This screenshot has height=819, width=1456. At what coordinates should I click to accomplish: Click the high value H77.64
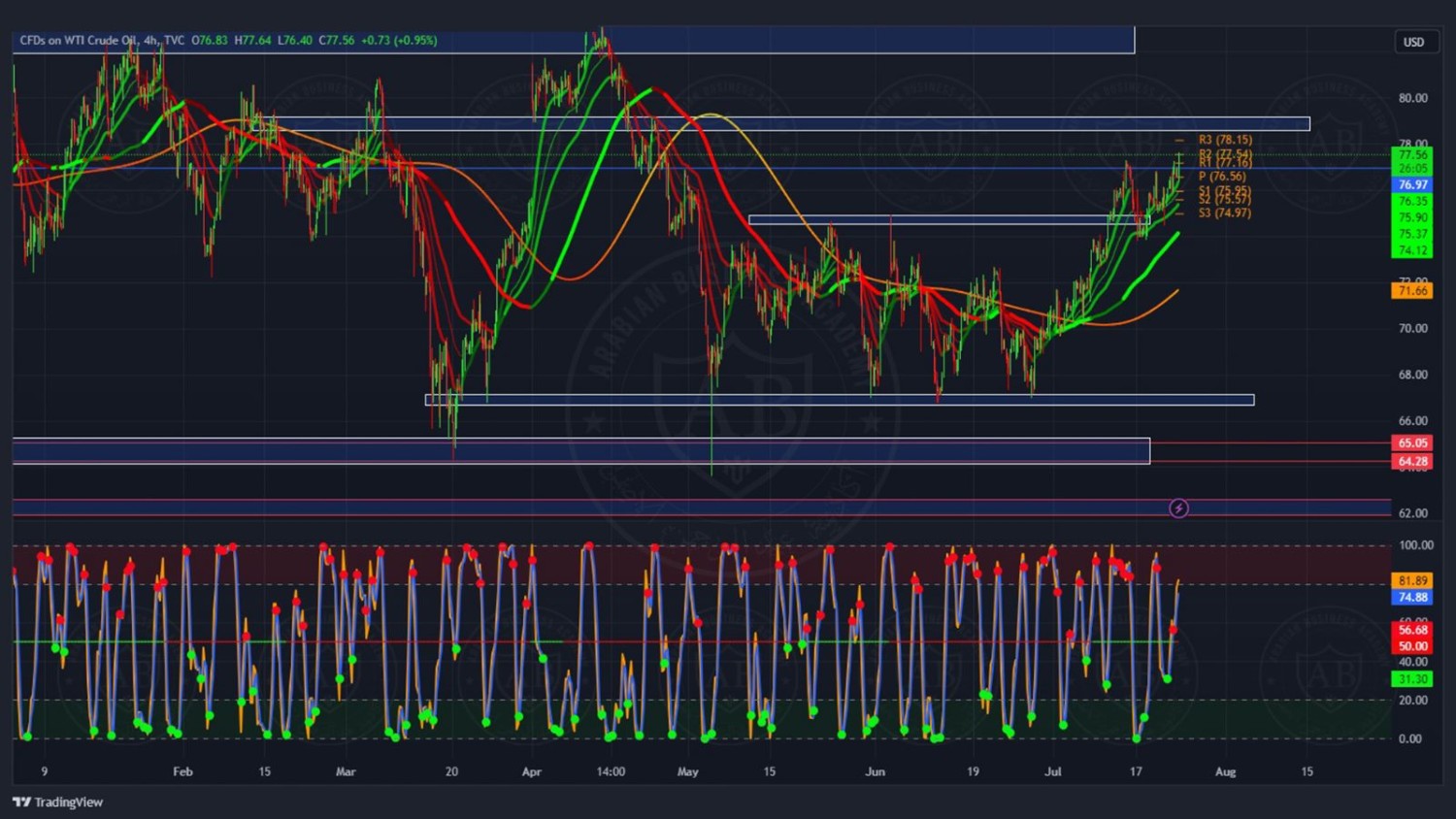pyautogui.click(x=252, y=40)
